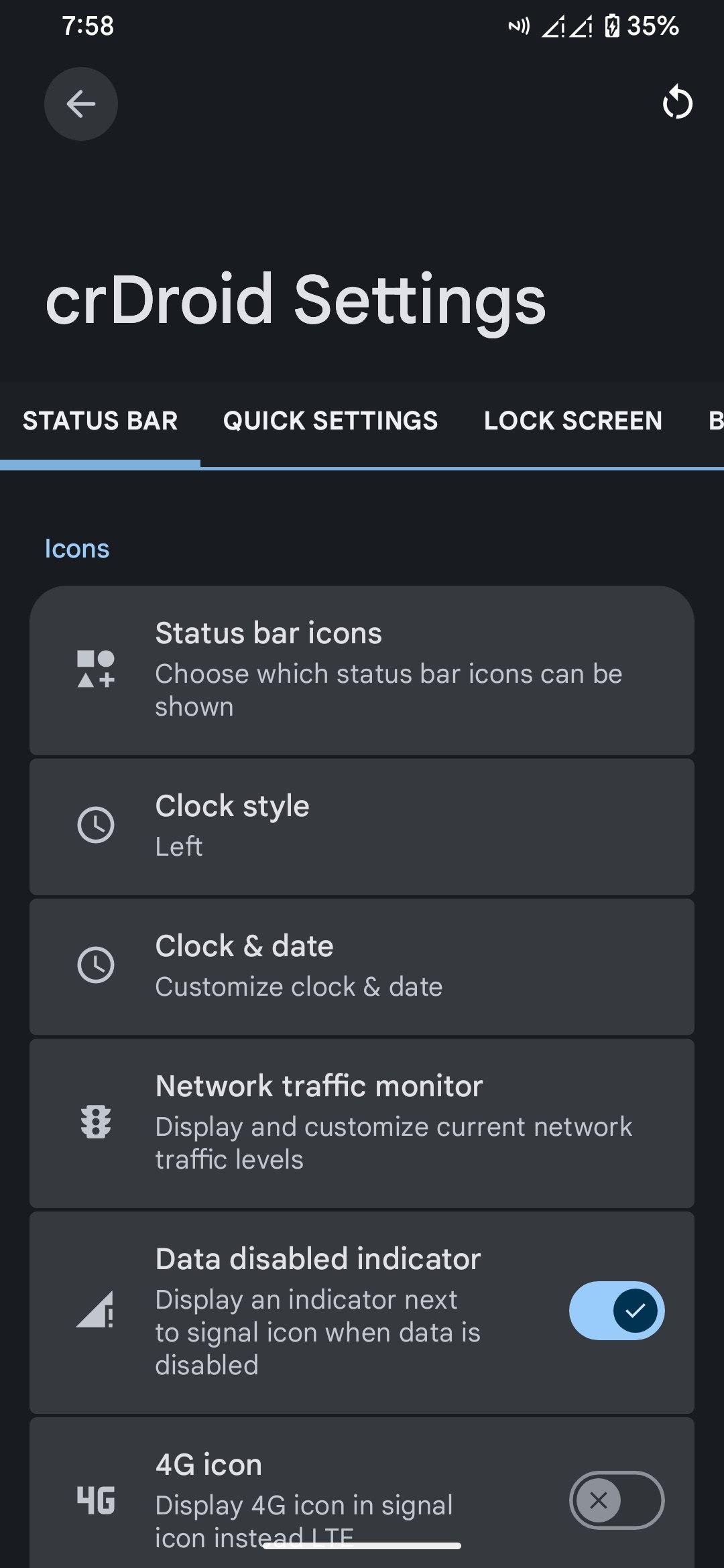724x1568 pixels.
Task: Open Clock & date customization
Action: click(x=362, y=966)
